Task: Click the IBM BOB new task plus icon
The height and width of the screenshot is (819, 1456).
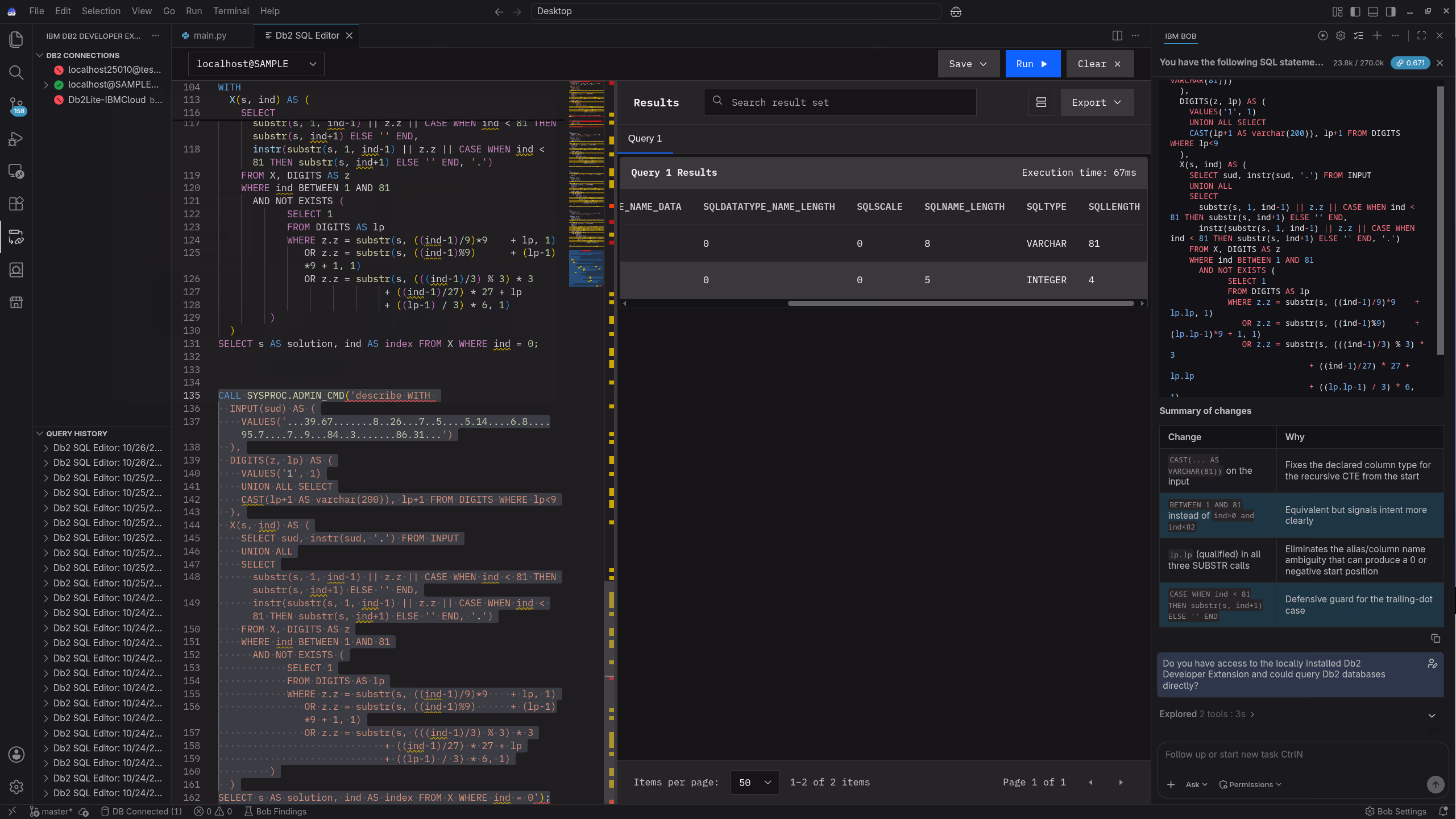Action: (1377, 35)
